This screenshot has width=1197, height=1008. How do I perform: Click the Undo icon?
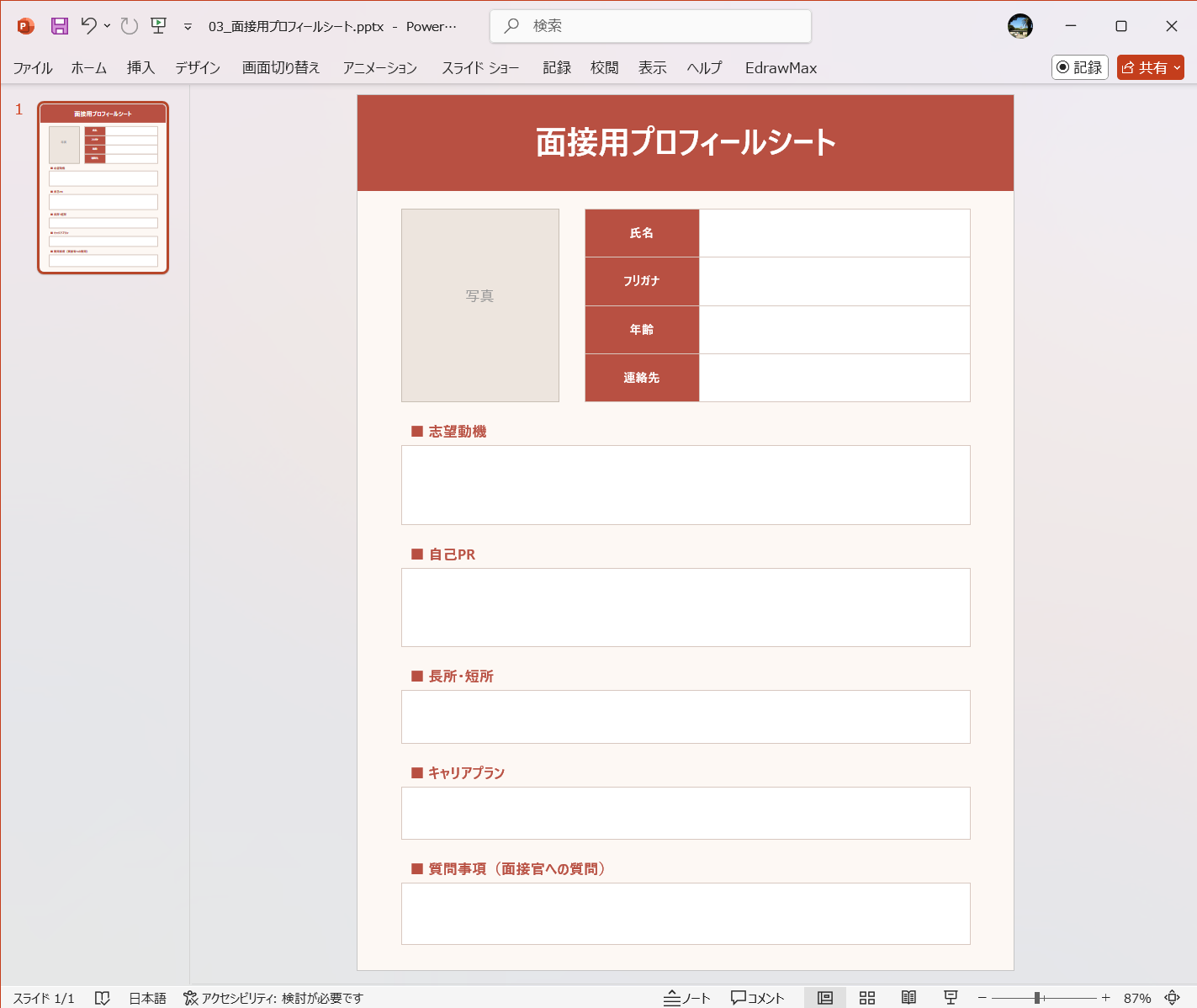[x=89, y=25]
